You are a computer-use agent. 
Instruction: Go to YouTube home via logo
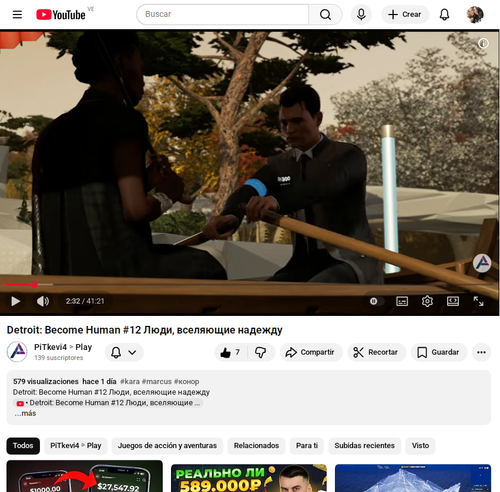click(x=61, y=15)
